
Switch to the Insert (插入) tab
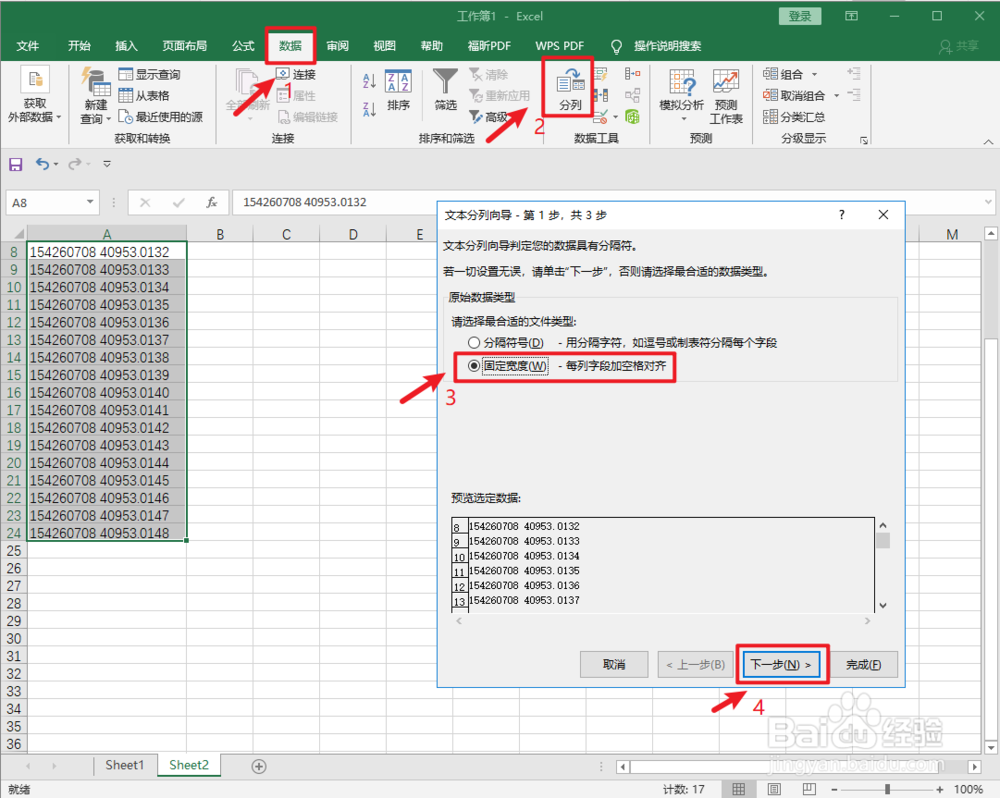[126, 46]
